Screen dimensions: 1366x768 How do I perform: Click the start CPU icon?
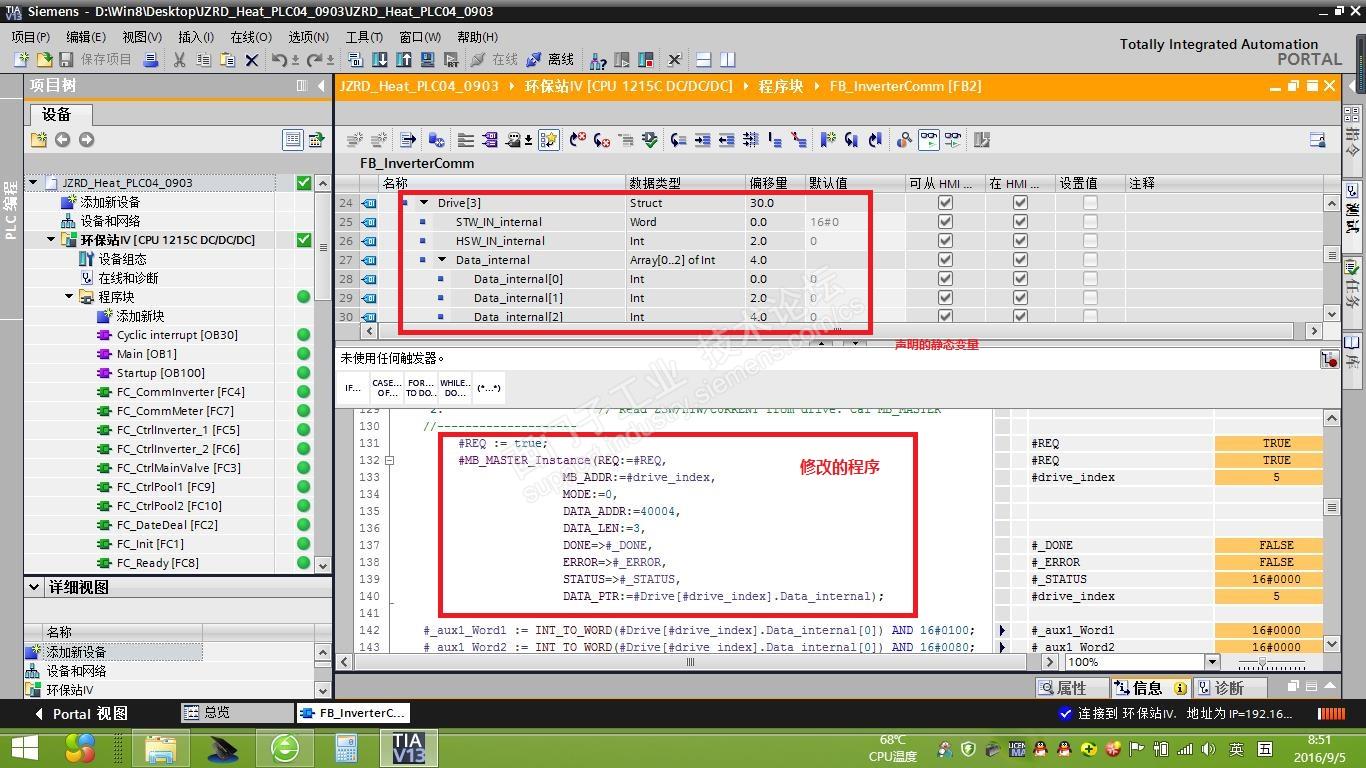(622, 60)
